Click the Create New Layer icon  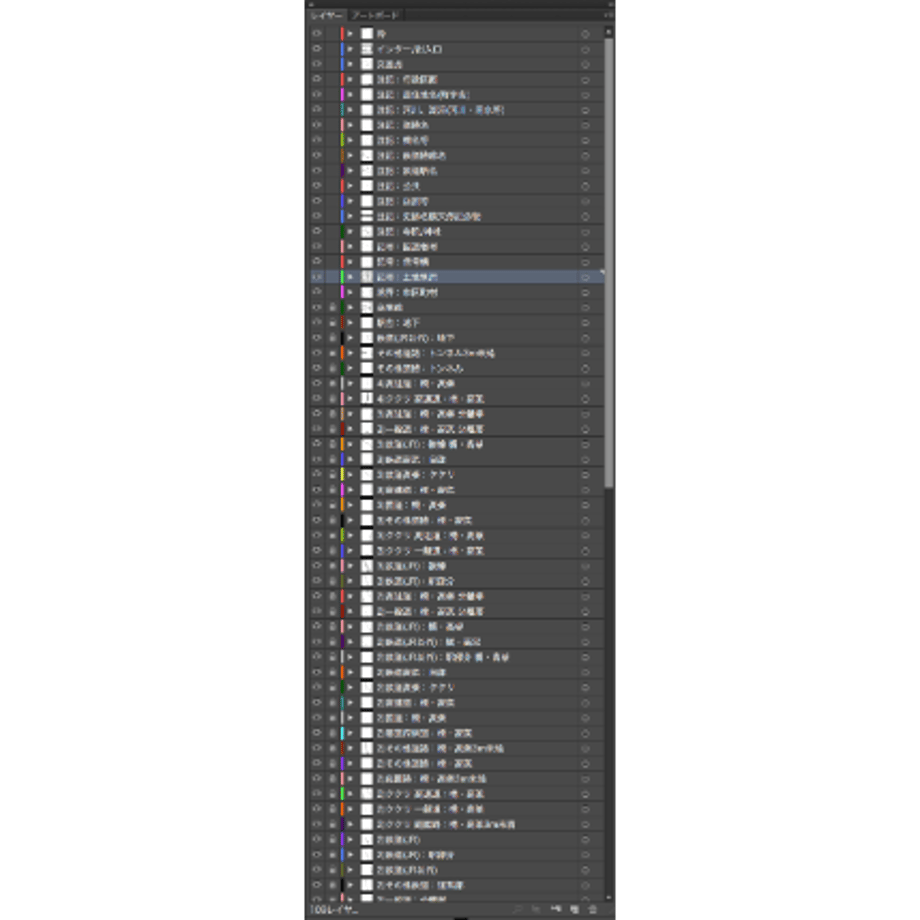[574, 909]
